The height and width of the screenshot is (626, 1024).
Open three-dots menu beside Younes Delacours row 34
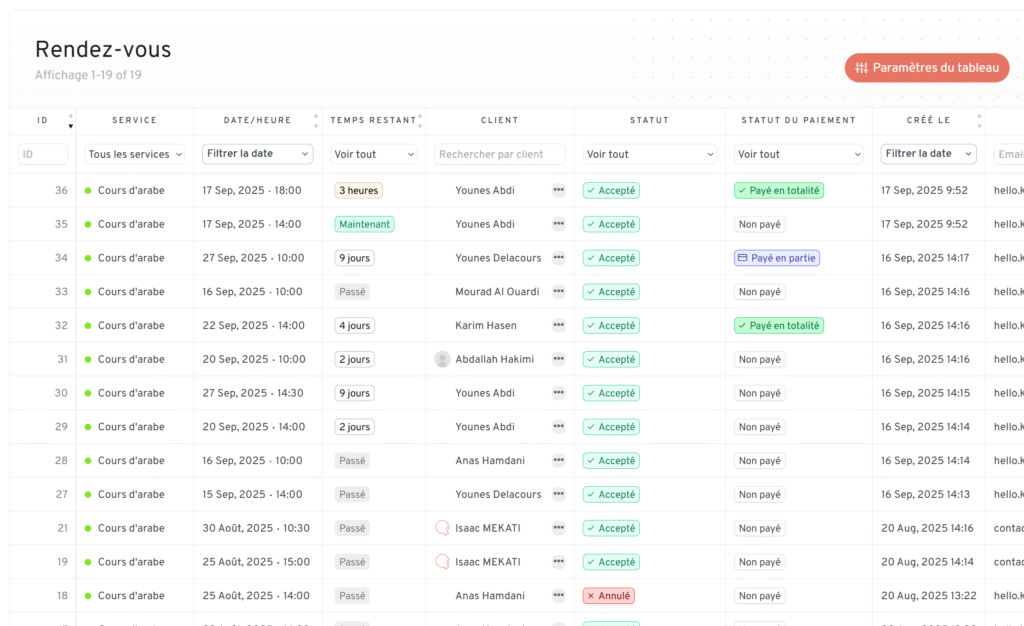click(558, 258)
